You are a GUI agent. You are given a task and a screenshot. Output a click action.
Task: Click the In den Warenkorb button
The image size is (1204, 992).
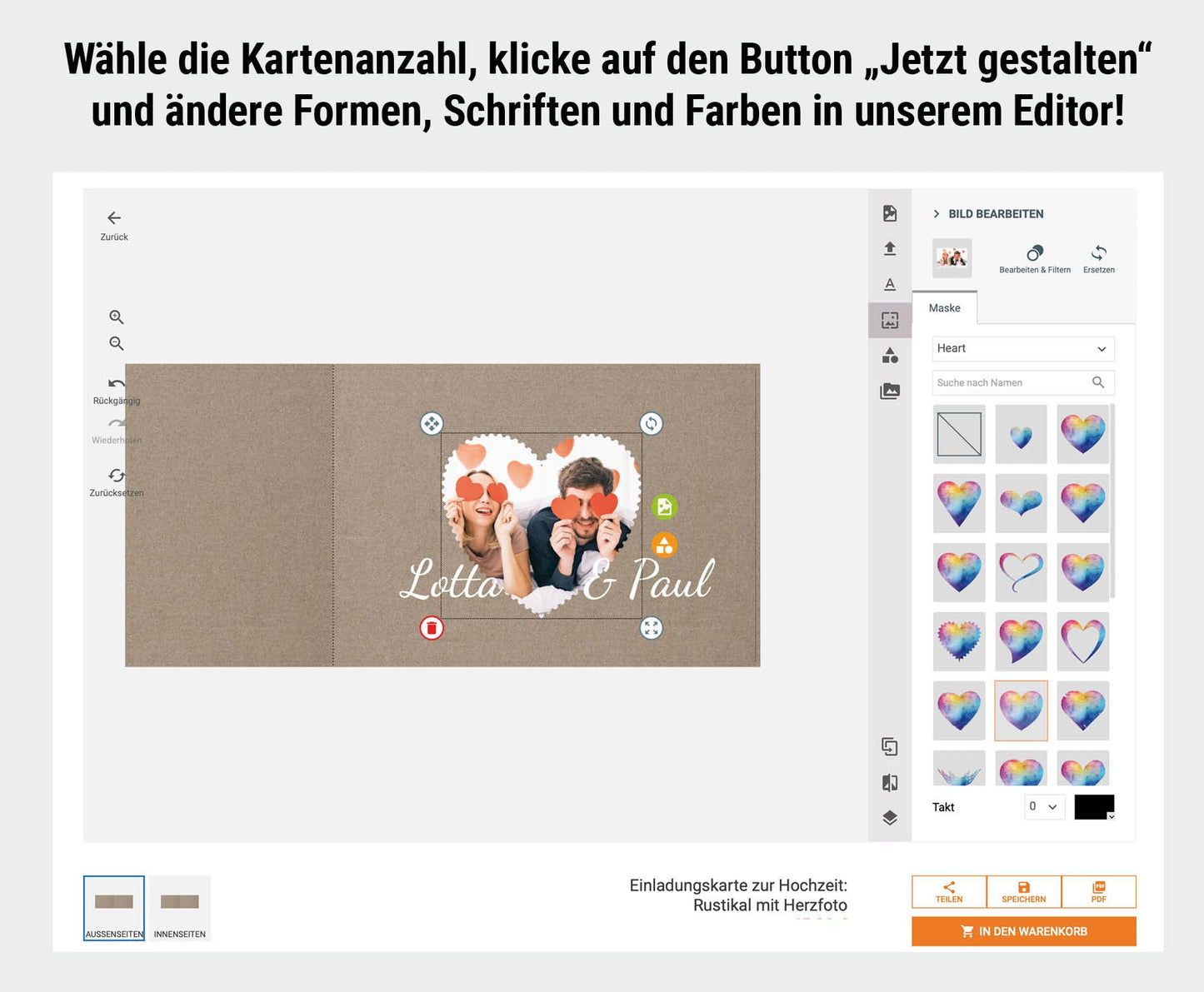click(1023, 931)
